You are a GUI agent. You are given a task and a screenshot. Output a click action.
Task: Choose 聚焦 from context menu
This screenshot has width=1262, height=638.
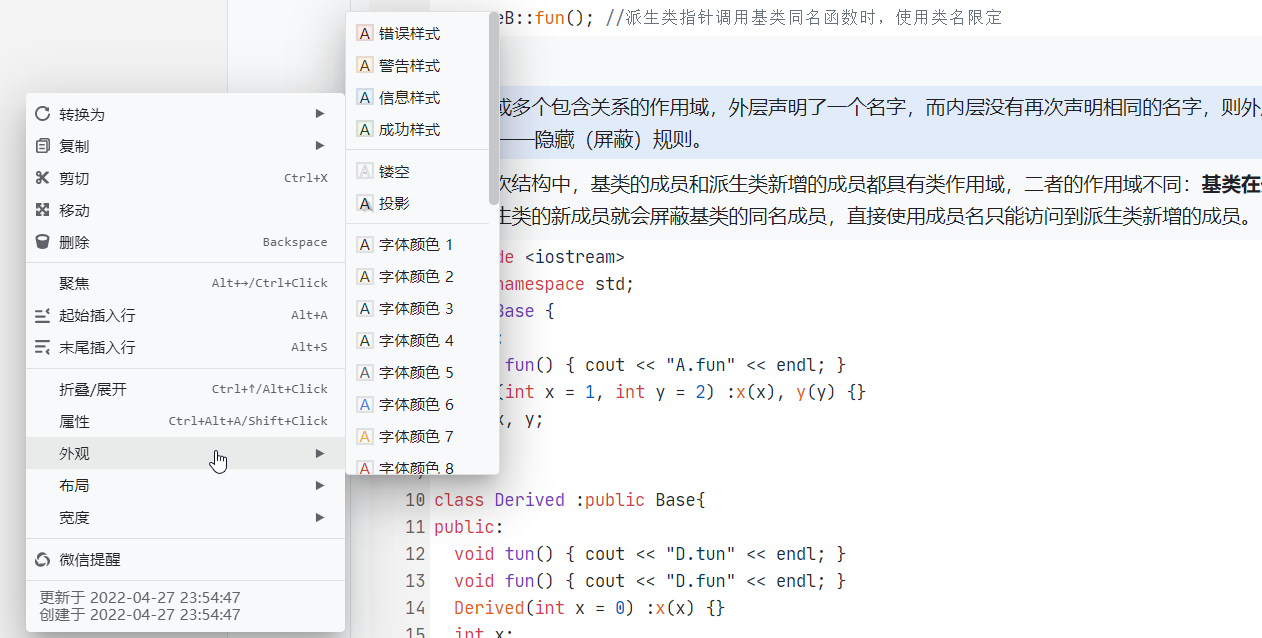pyautogui.click(x=185, y=283)
